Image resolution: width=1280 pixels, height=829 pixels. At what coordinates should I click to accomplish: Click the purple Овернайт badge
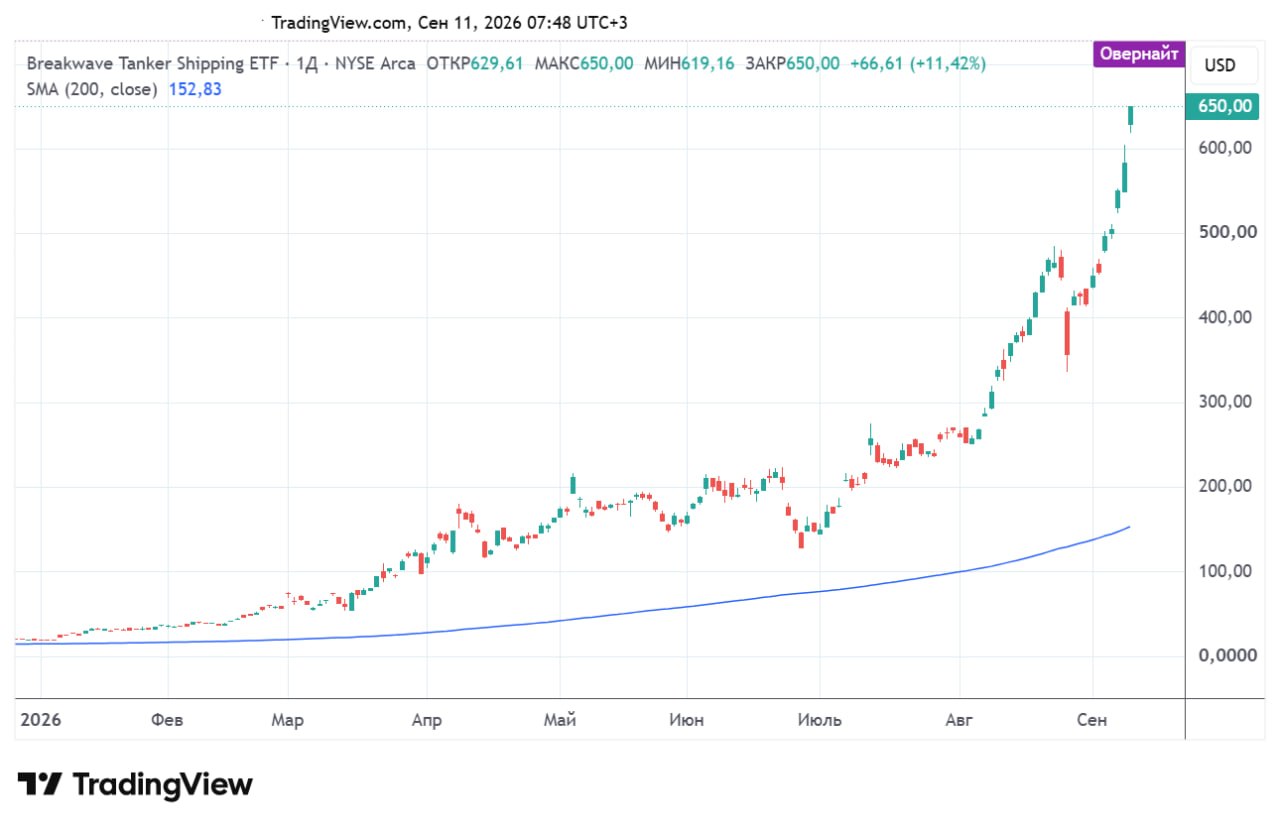coord(1139,54)
